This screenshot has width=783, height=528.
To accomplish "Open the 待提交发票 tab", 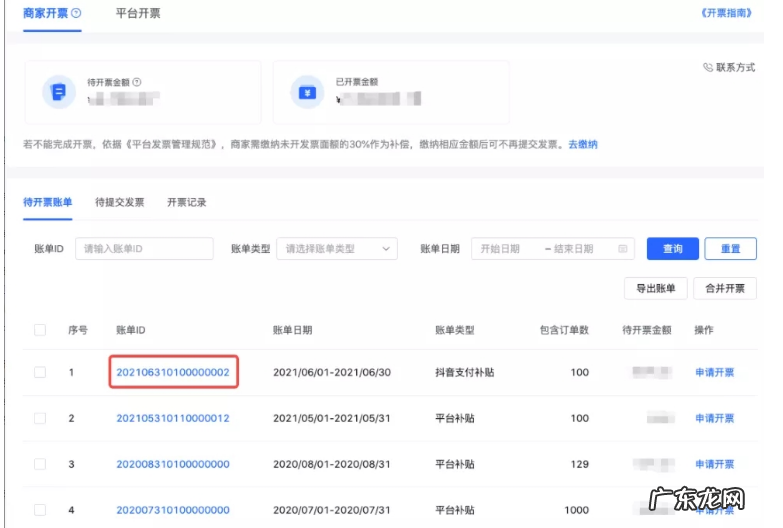I will tap(119, 202).
